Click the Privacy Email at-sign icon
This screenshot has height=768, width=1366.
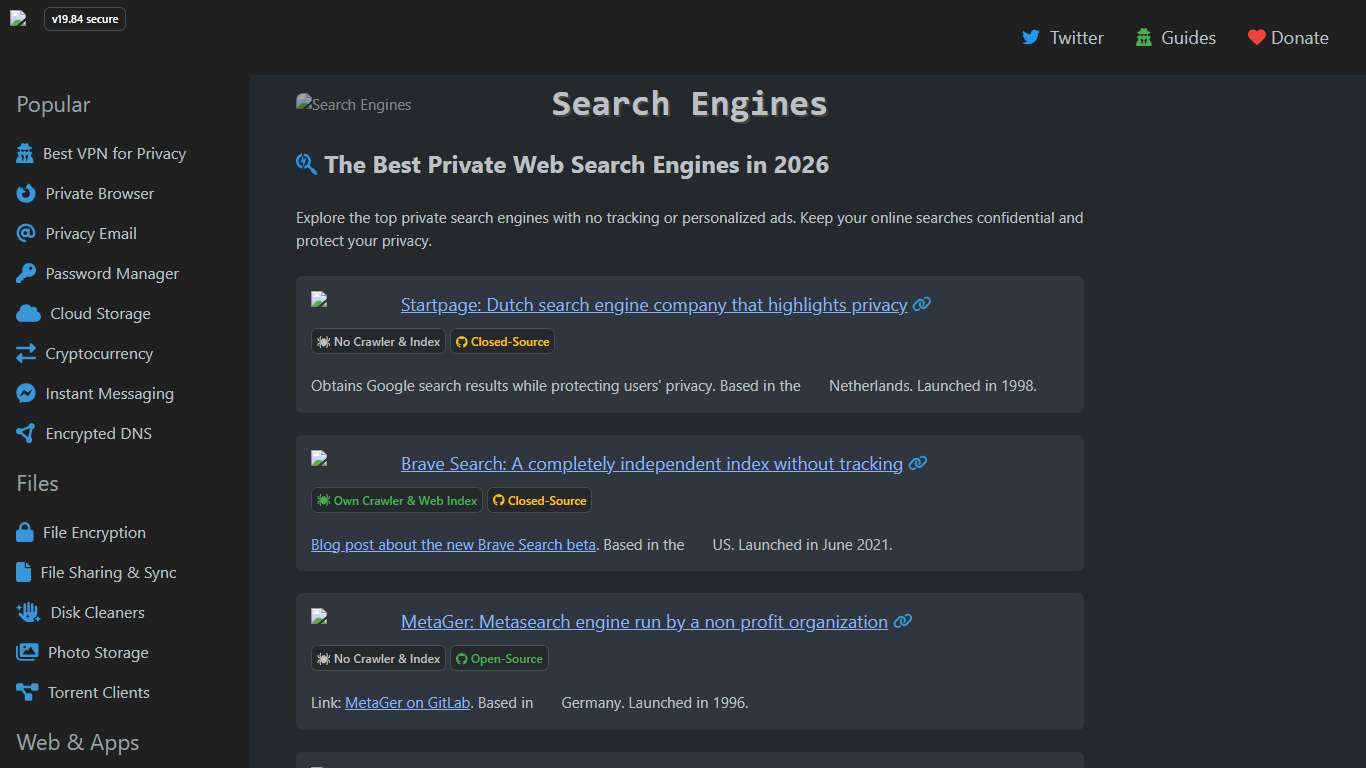click(x=26, y=233)
